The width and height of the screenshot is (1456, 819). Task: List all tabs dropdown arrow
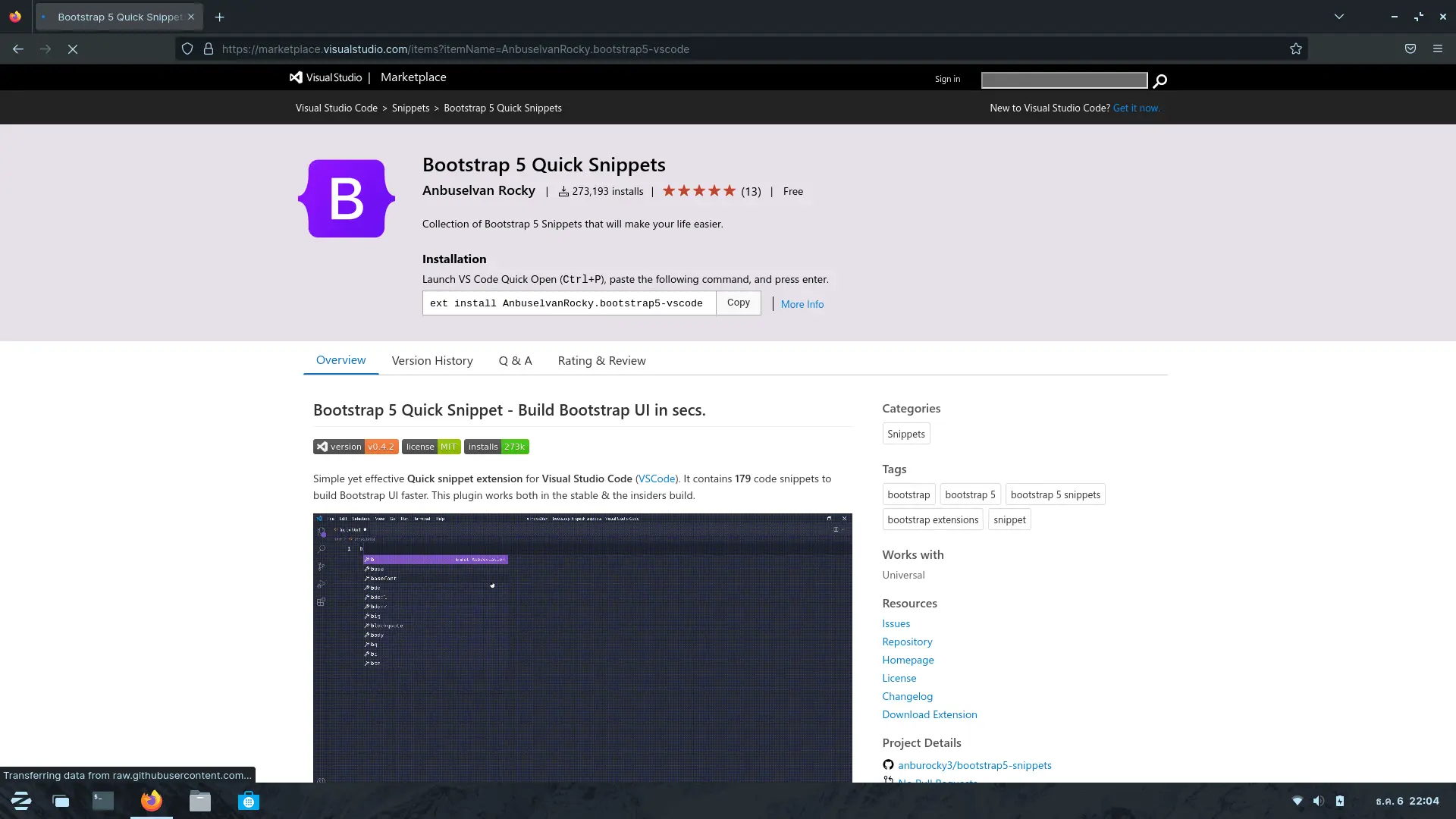pos(1339,17)
